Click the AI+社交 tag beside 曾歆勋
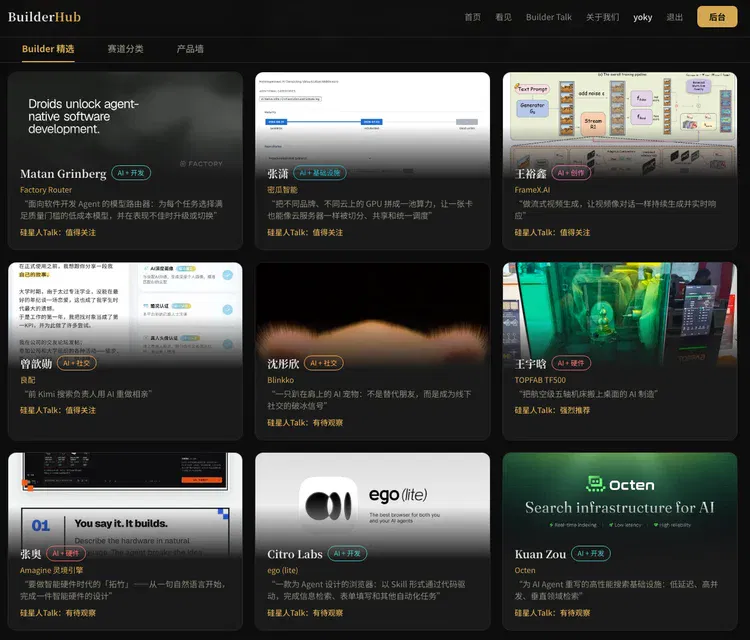Screen dimensions: 750x640 77,363
